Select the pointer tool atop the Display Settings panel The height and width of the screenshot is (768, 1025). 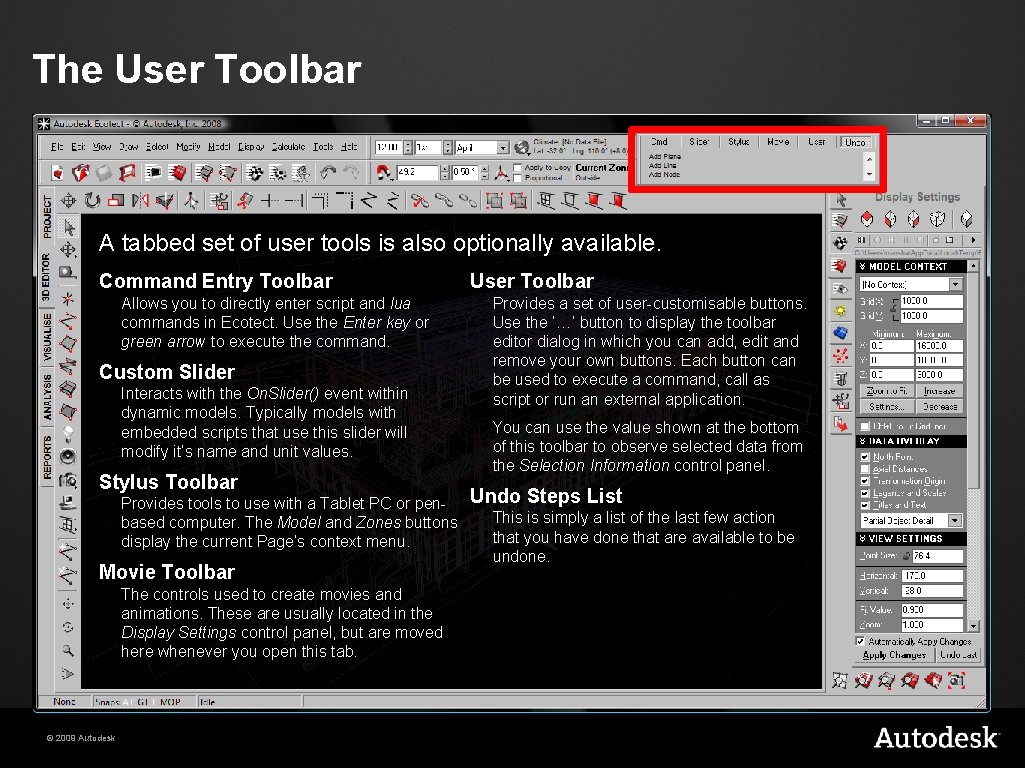[x=842, y=198]
